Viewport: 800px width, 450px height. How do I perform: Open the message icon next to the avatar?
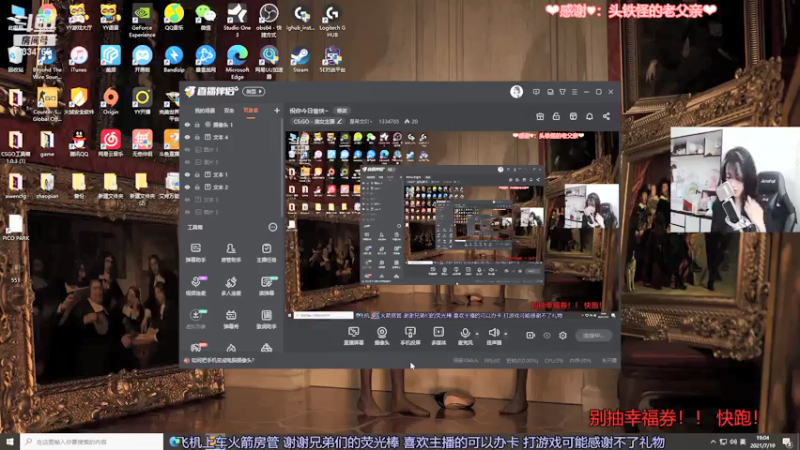coord(536,92)
